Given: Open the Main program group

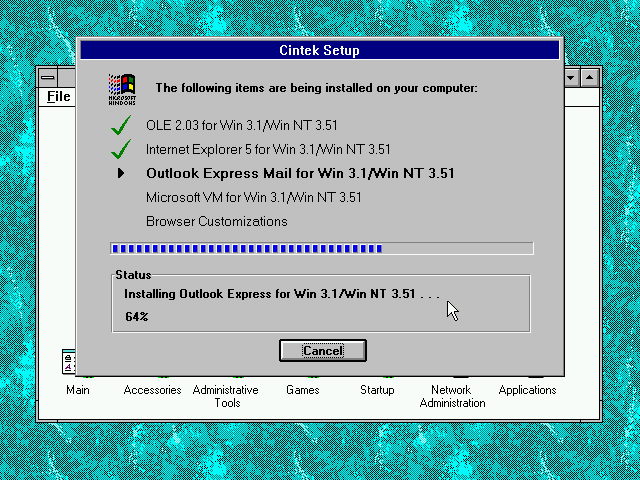Looking at the screenshot, I should (78, 390).
